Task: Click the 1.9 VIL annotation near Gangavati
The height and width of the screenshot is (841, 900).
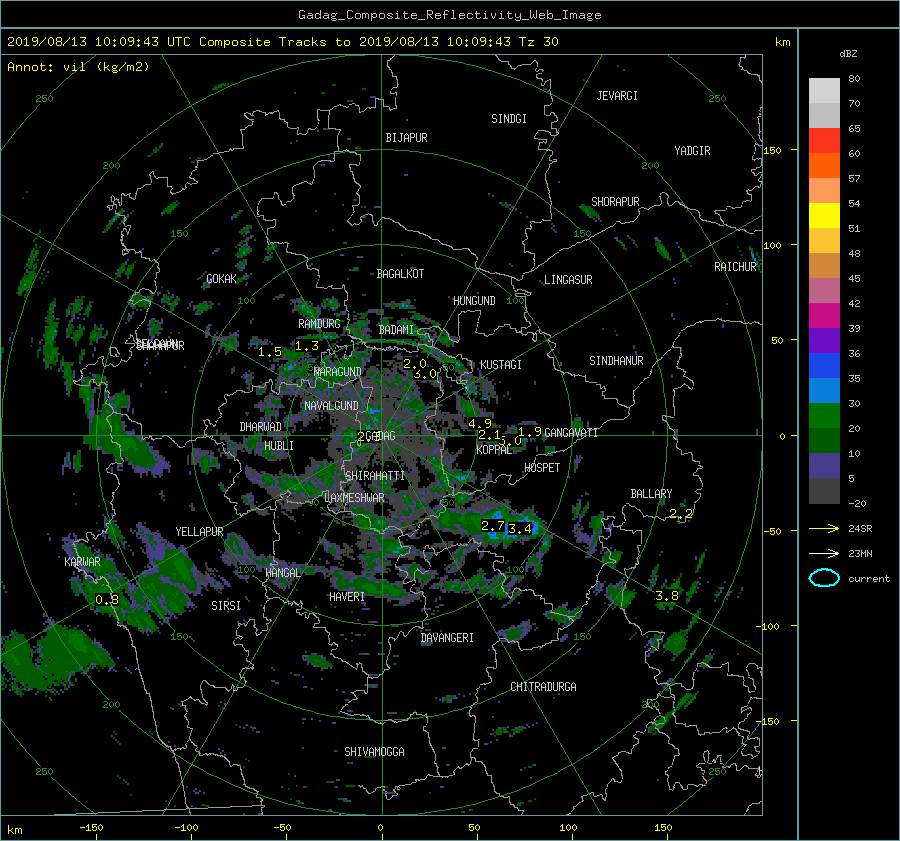Action: click(529, 431)
